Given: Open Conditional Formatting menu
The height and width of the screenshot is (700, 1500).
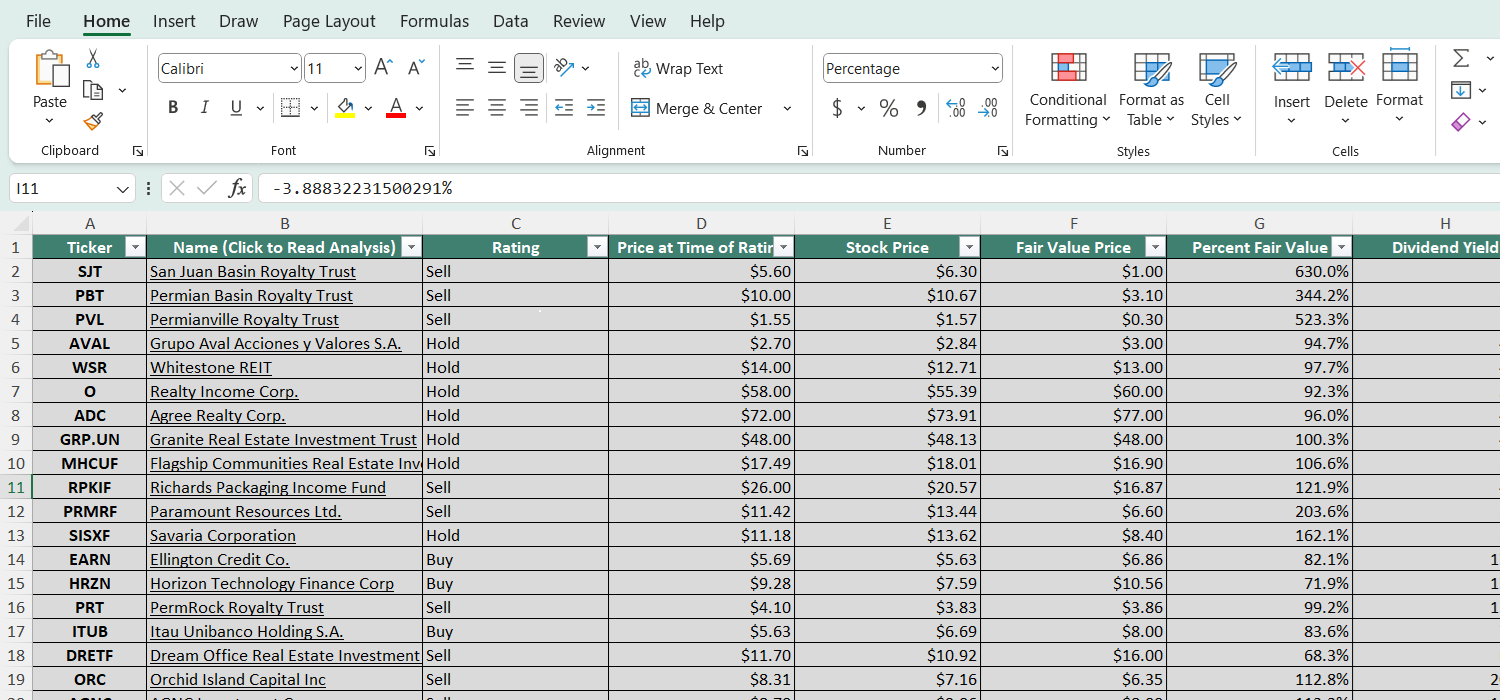Looking at the screenshot, I should pos(1068,90).
